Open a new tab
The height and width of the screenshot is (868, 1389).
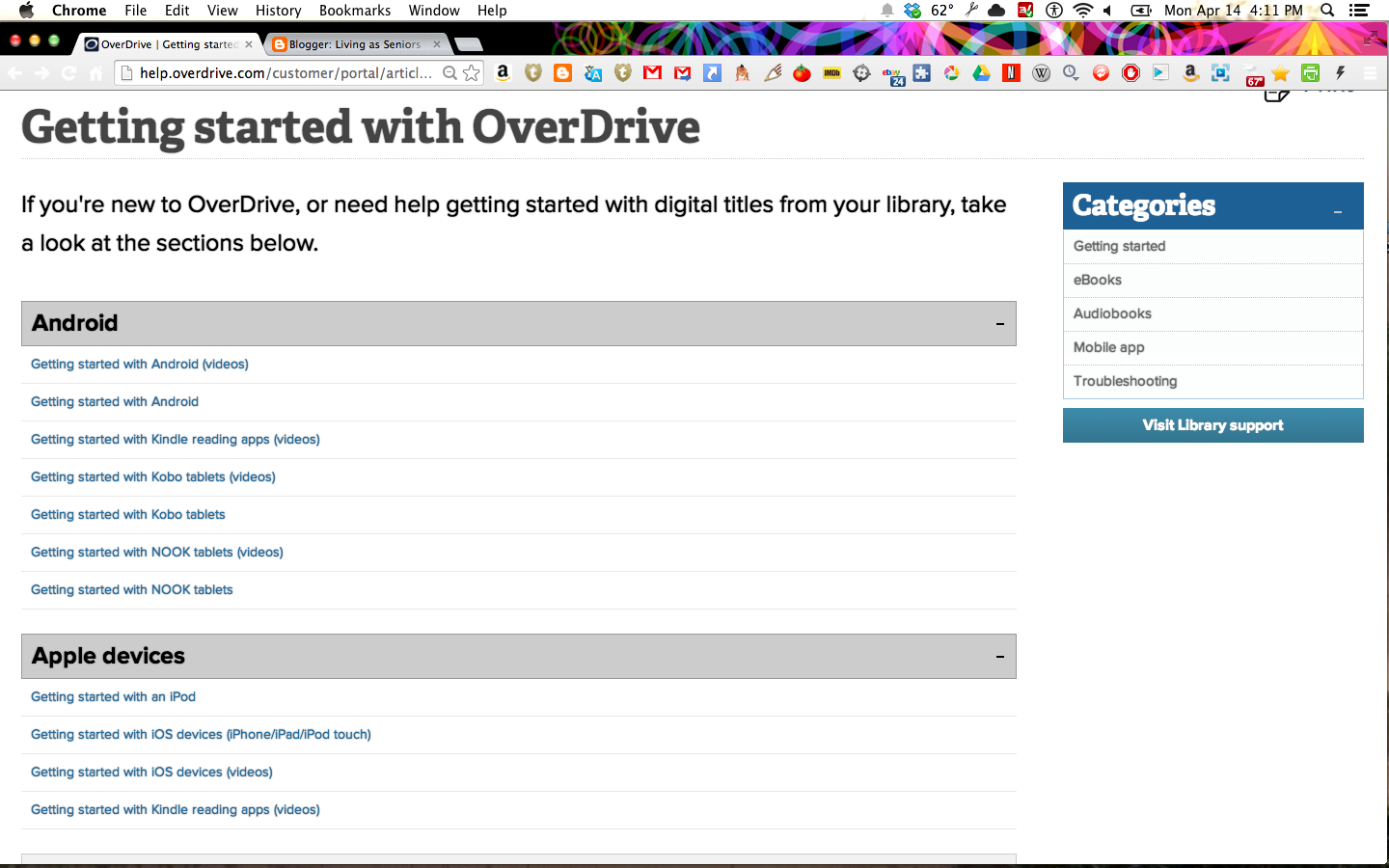(469, 44)
